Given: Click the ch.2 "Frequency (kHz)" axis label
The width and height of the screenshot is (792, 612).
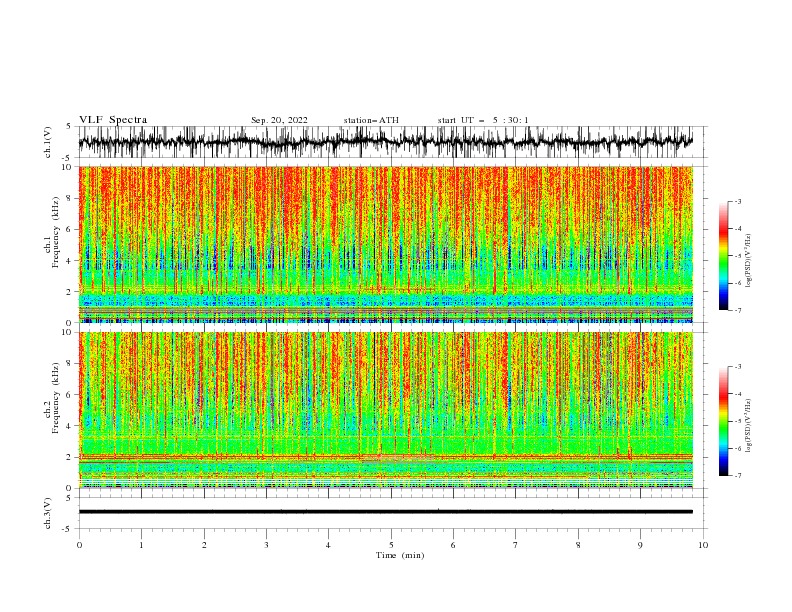Looking at the screenshot, I should tap(56, 398).
